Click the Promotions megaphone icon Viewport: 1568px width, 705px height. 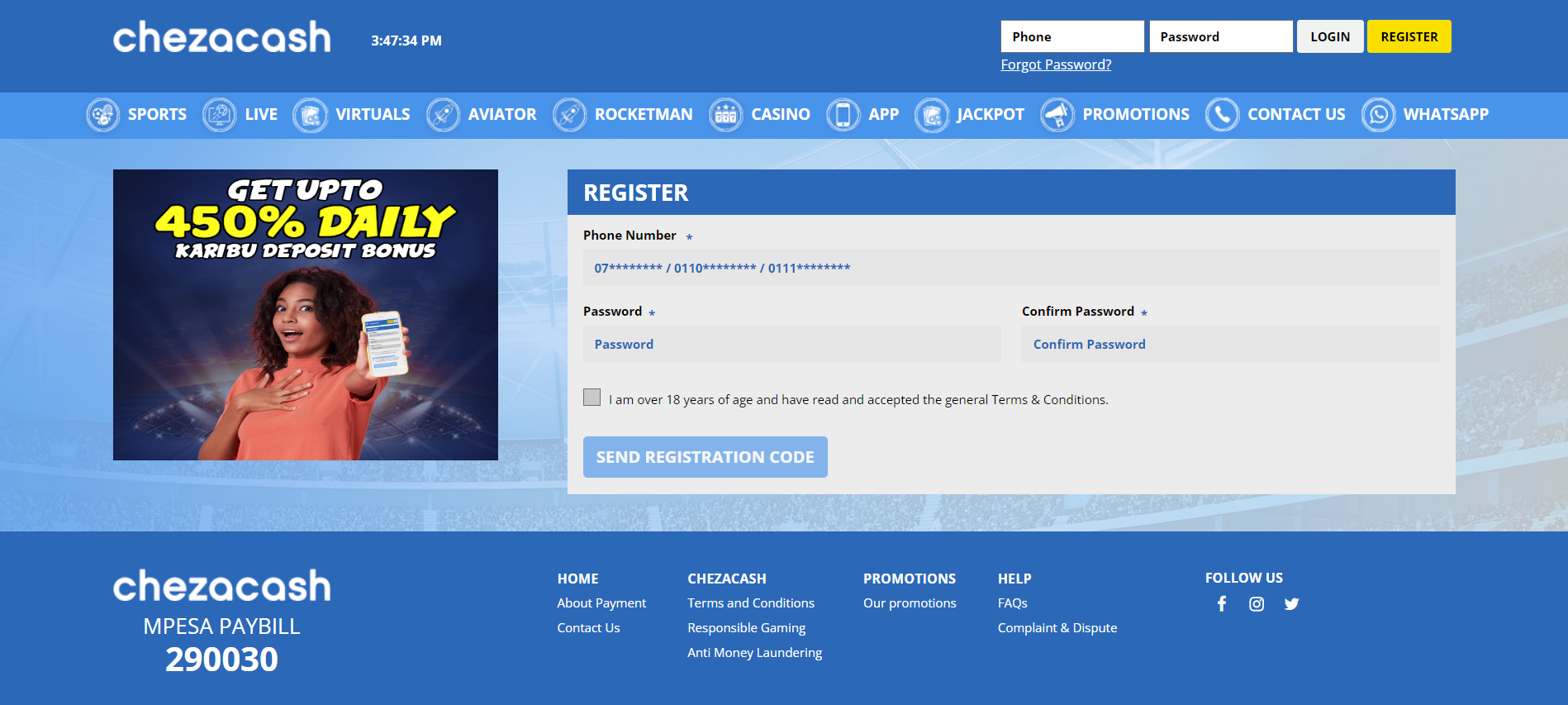coord(1057,115)
